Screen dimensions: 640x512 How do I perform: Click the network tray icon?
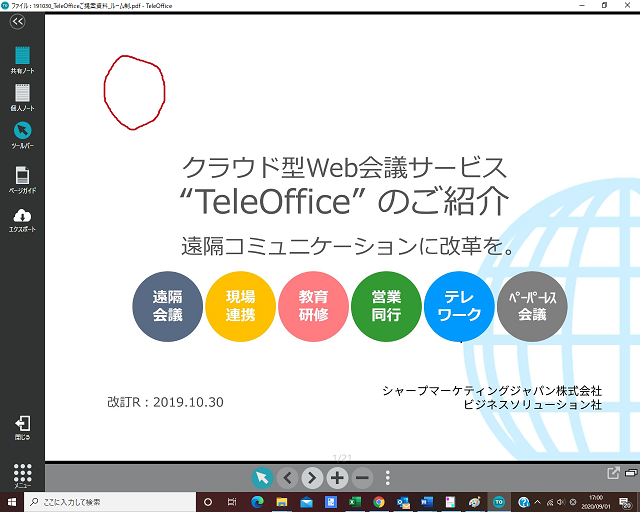point(550,502)
